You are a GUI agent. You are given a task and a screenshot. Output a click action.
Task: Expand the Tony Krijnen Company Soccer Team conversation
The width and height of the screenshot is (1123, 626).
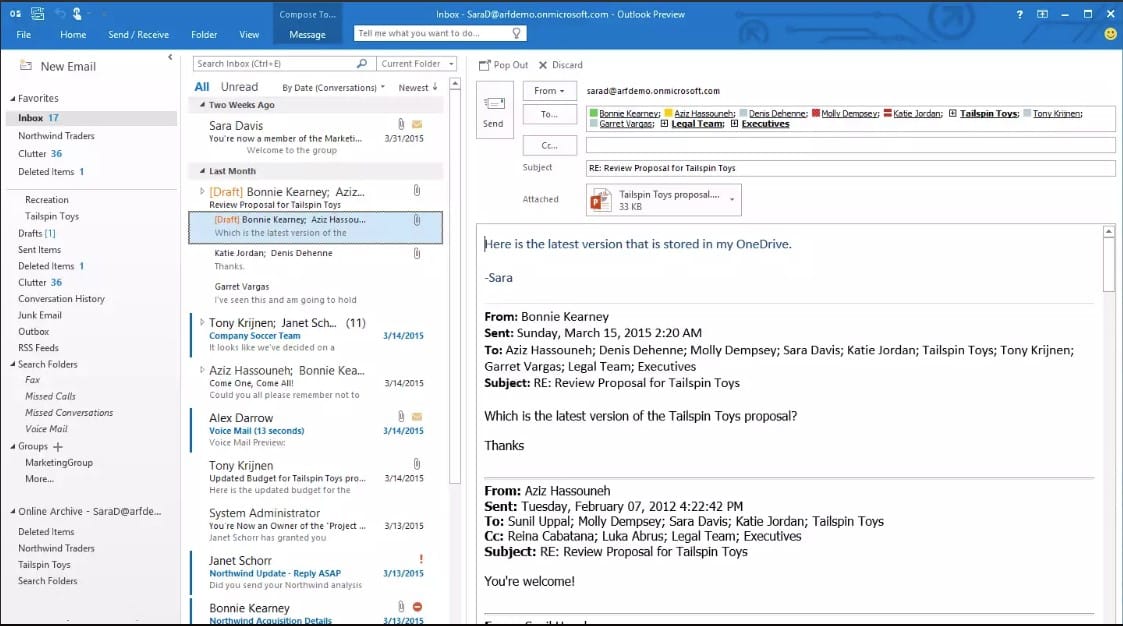point(202,322)
